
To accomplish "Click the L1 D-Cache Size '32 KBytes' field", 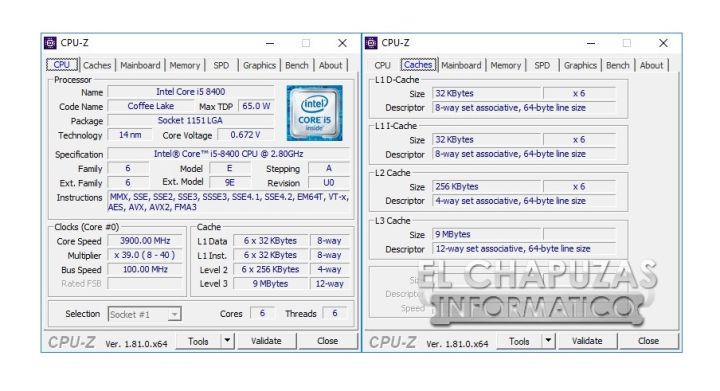I will click(x=486, y=93).
